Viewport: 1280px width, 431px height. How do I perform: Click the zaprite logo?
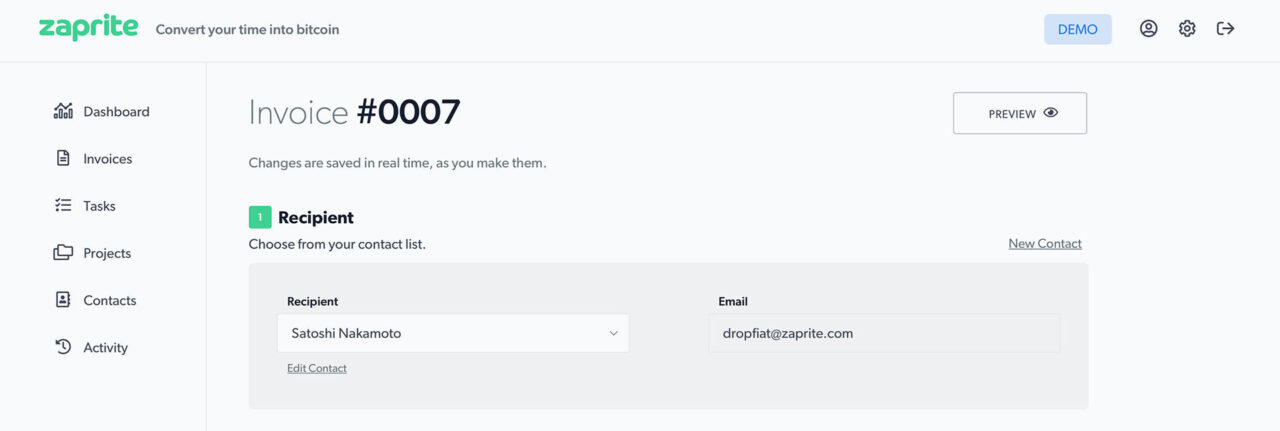point(88,28)
